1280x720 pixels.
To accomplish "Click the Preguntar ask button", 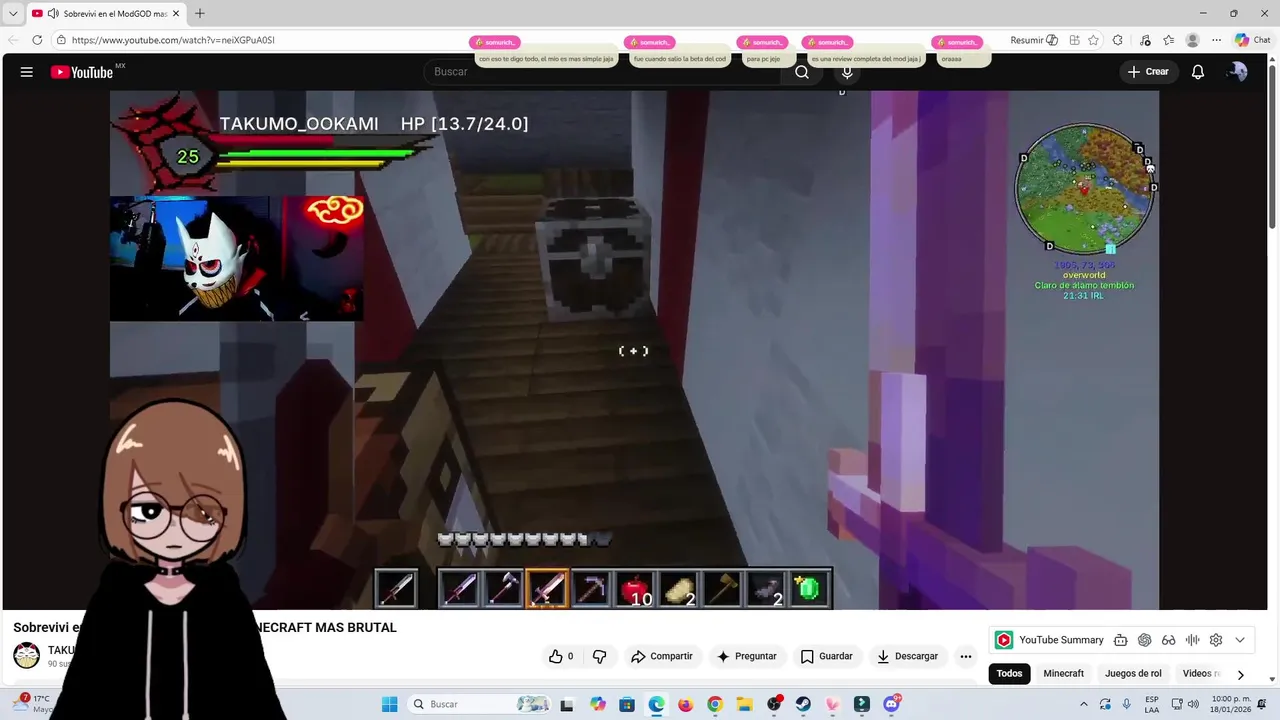I will point(746,656).
